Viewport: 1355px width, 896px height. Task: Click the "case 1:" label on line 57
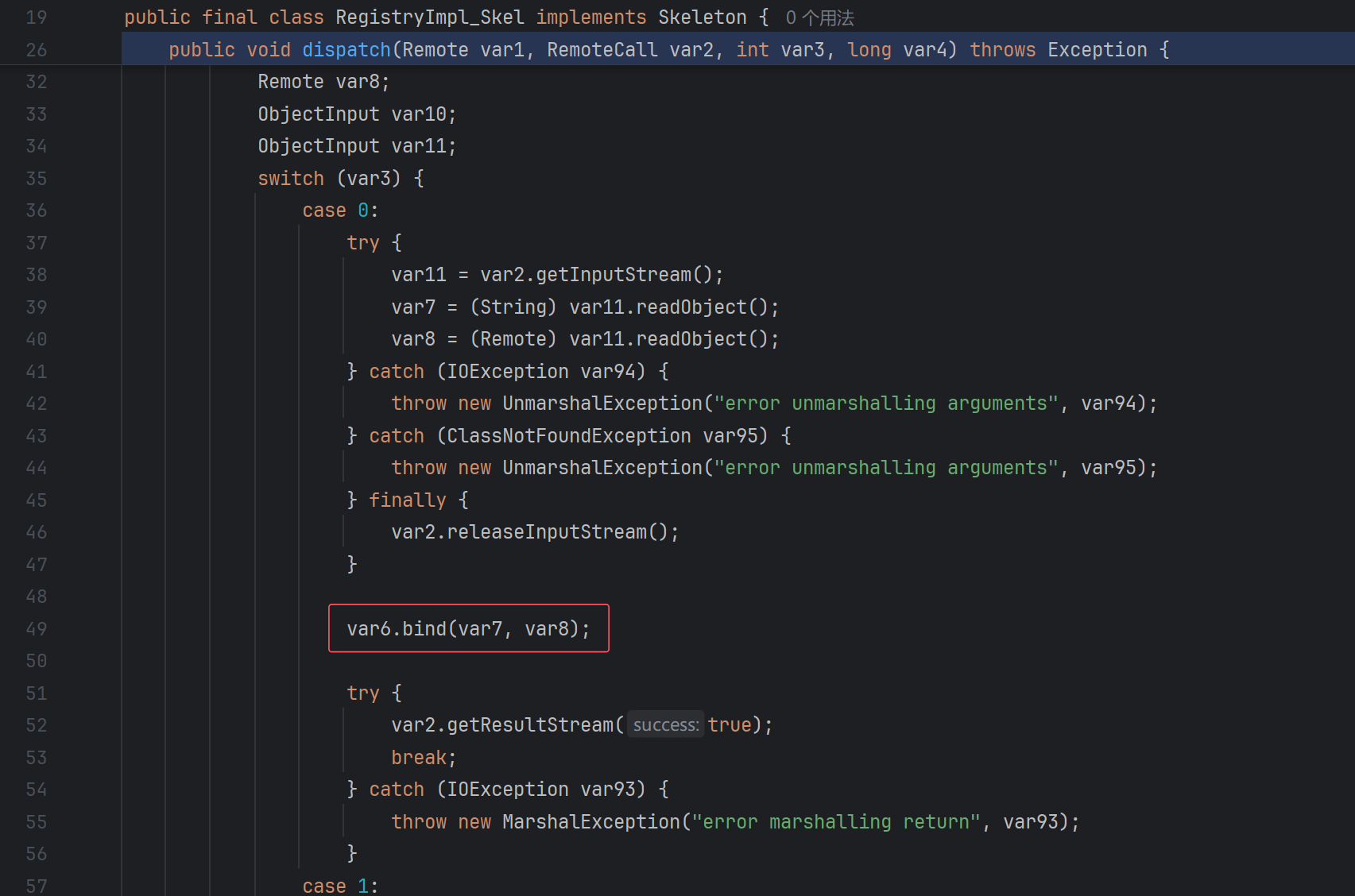339,886
